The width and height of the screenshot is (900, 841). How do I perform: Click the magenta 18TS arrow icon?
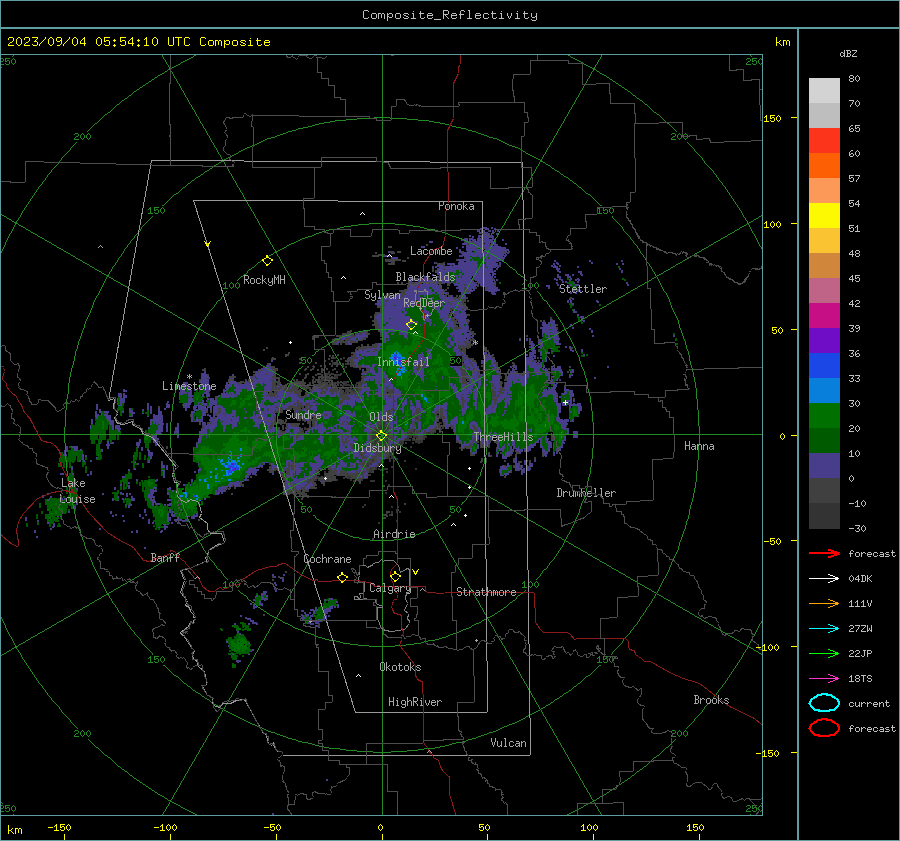tap(824, 679)
